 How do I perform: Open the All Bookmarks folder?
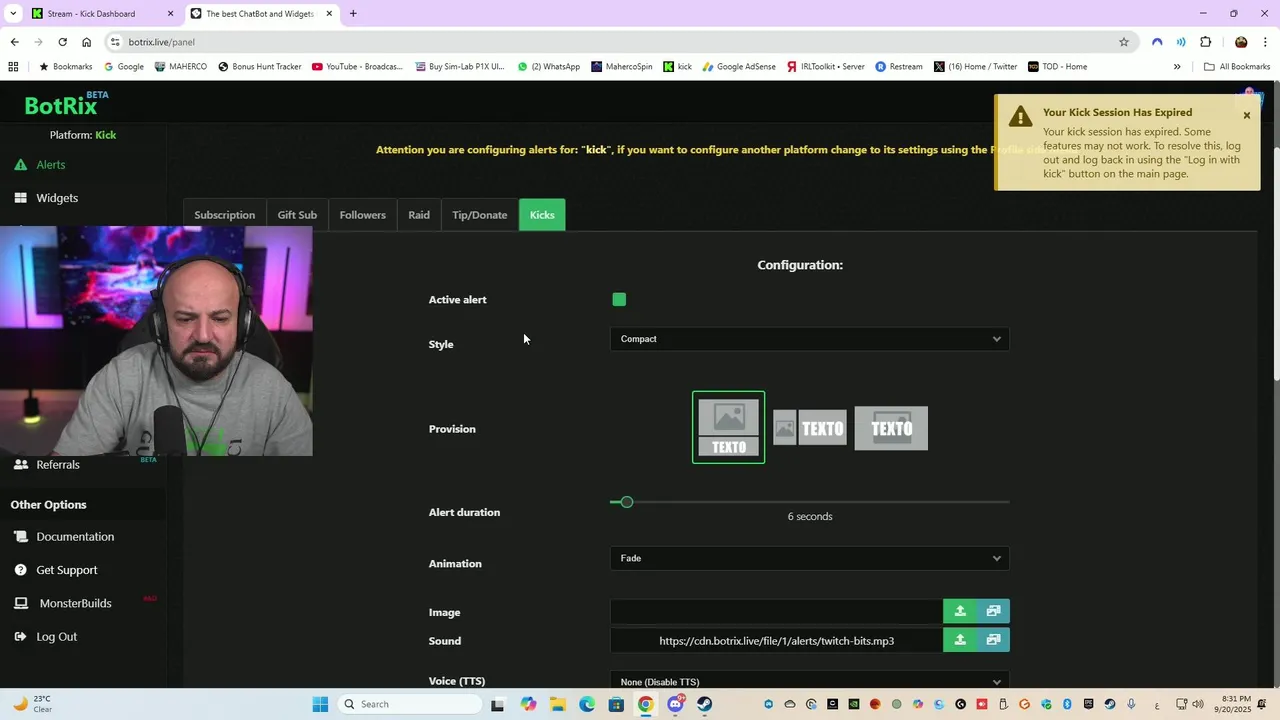[1237, 67]
